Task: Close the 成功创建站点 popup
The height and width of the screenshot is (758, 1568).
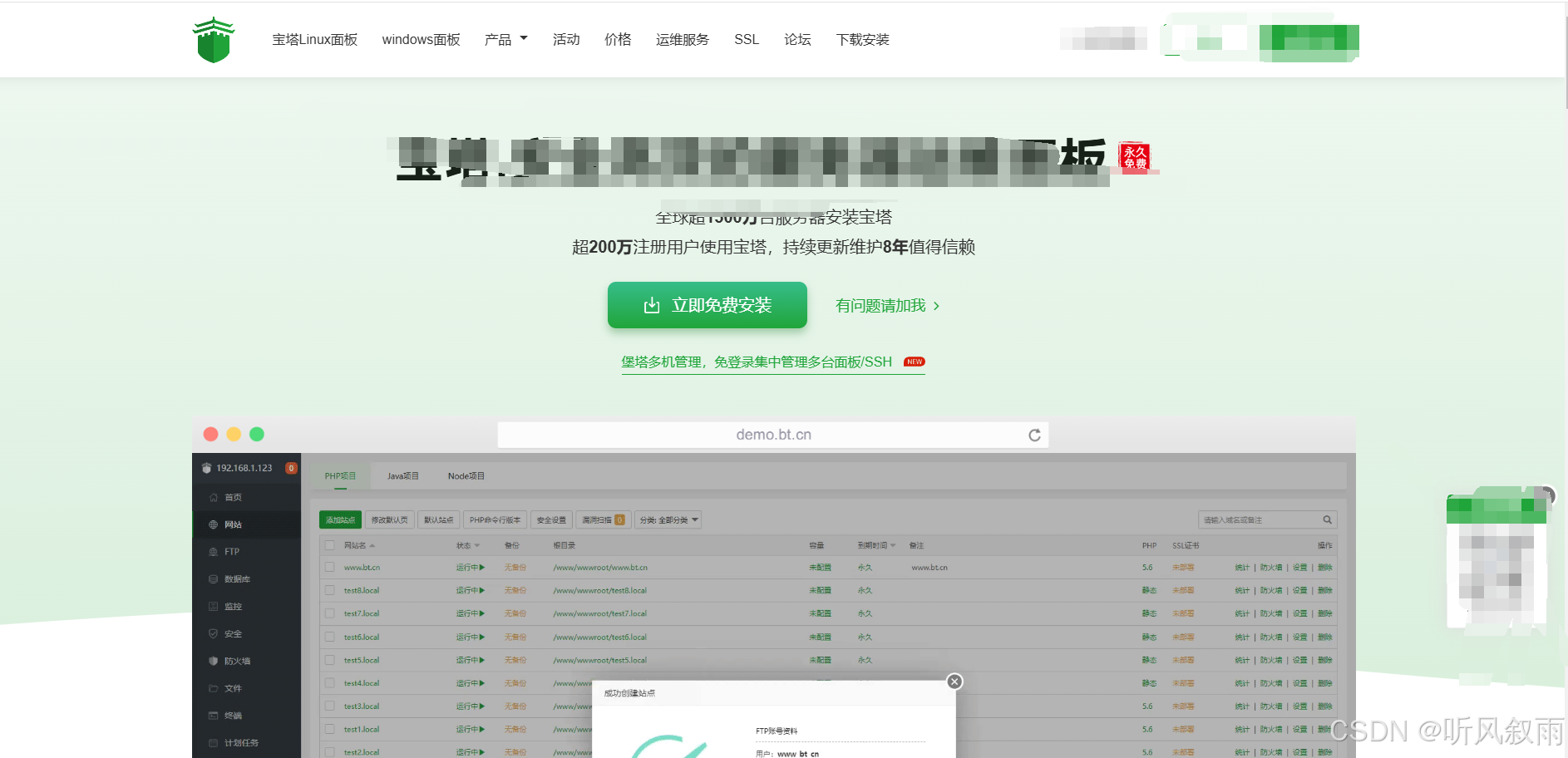Action: (x=954, y=682)
